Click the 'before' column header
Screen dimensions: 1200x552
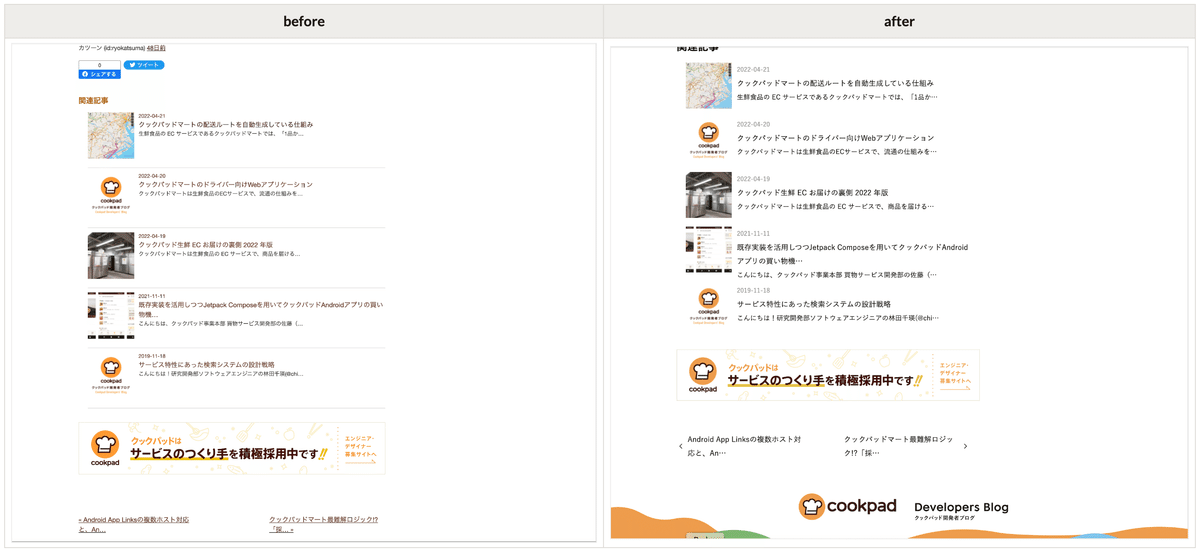click(x=304, y=21)
